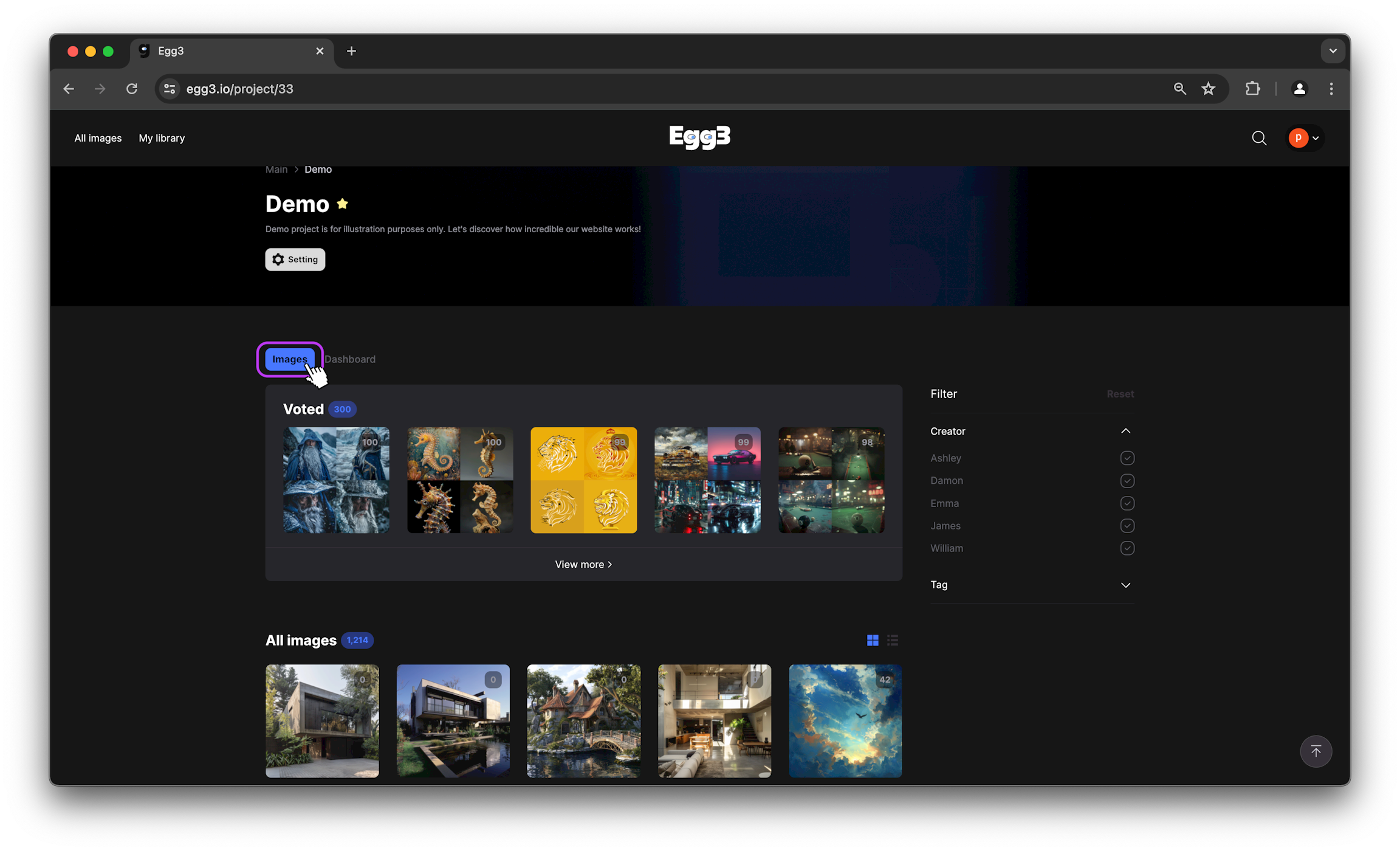The height and width of the screenshot is (851, 1400).
Task: Click the search magnifier icon in header
Action: point(1259,139)
